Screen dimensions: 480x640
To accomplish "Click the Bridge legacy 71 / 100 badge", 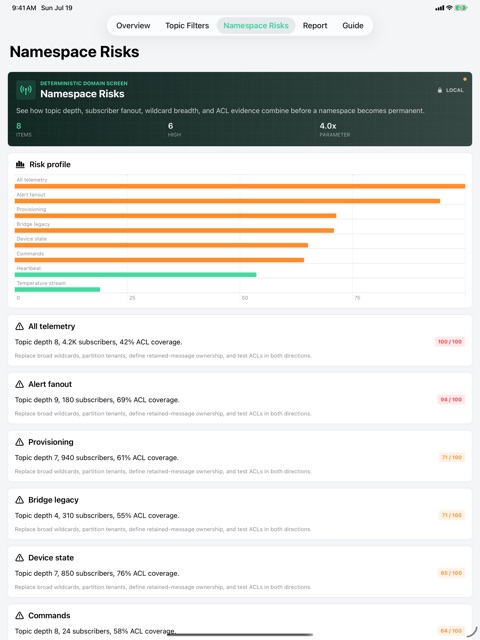I will [x=452, y=515].
